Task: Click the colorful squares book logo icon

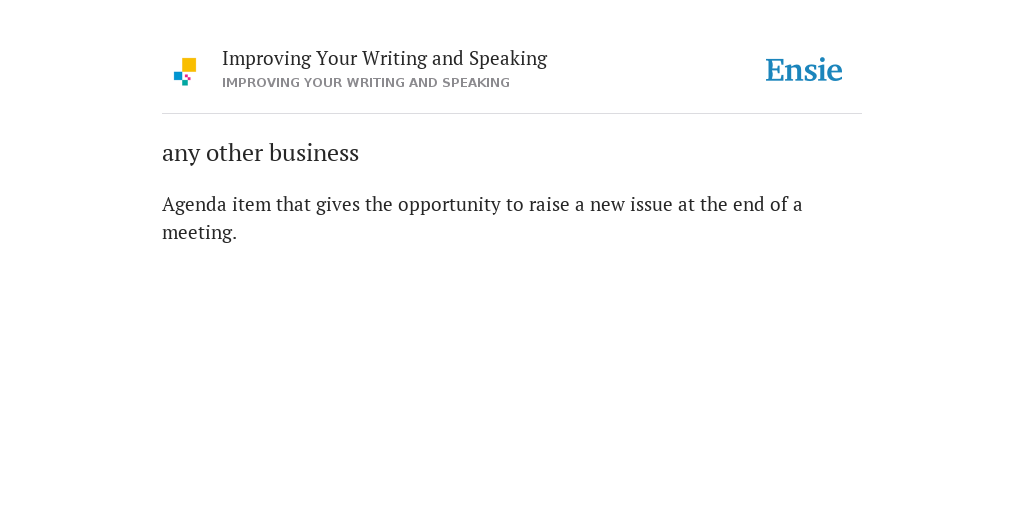Action: (x=185, y=72)
